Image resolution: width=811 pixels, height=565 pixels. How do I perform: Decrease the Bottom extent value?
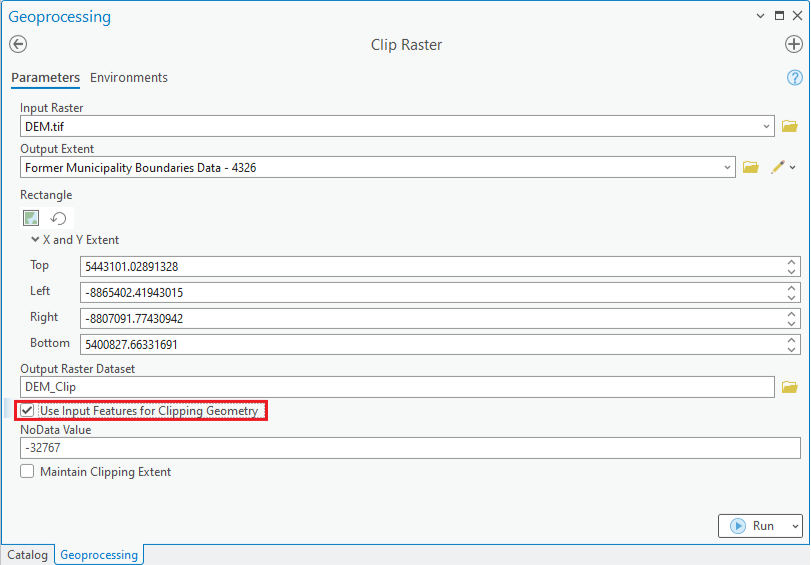pos(791,349)
